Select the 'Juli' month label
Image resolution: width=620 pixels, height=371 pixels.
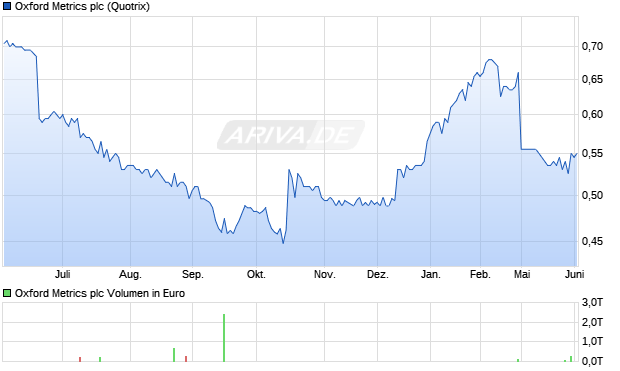[62, 274]
